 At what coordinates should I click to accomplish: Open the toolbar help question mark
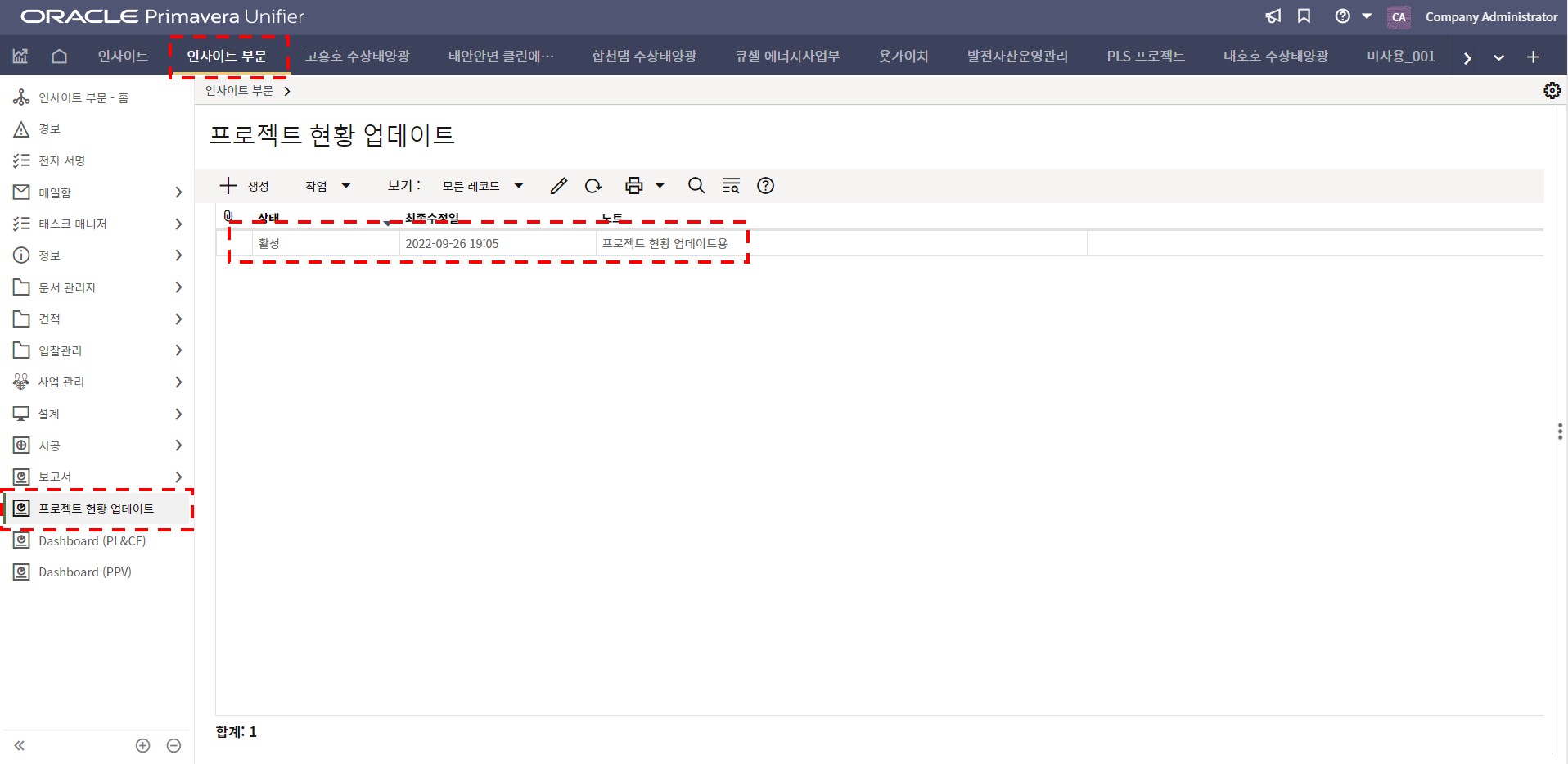[765, 186]
